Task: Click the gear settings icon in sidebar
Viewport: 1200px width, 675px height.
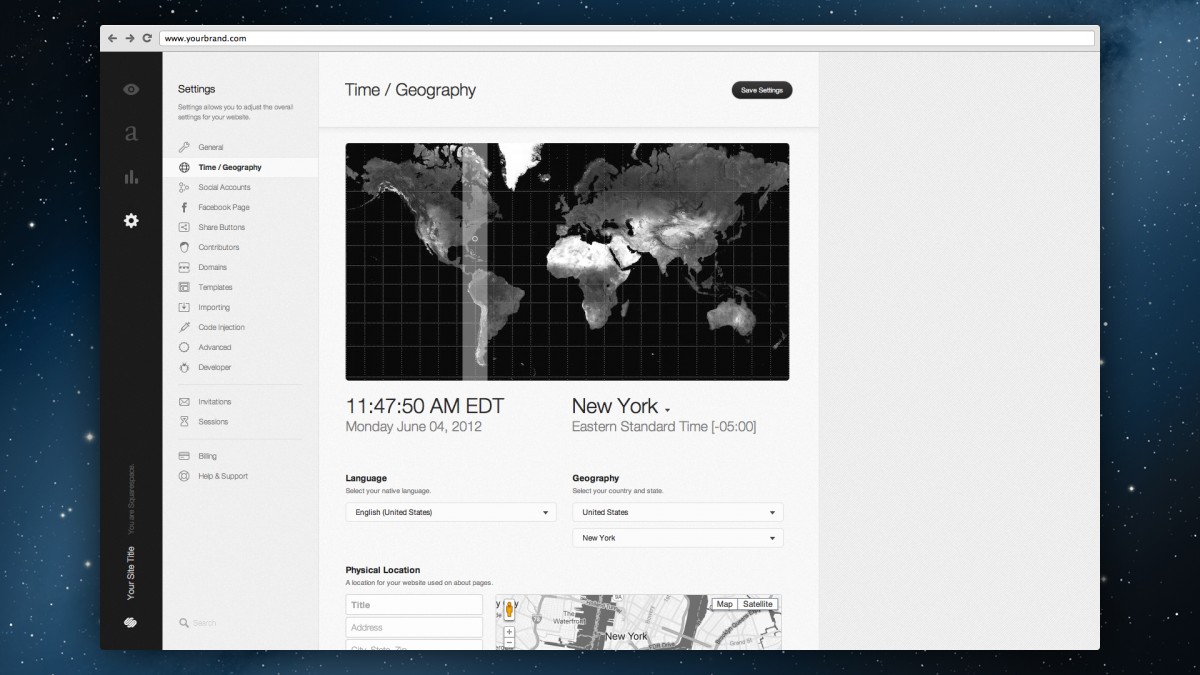Action: point(131,221)
